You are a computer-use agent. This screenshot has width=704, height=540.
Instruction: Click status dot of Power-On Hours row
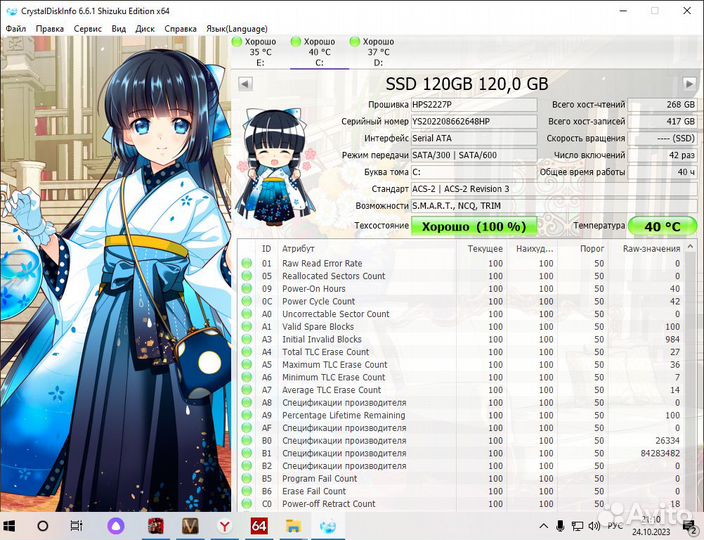coord(246,289)
